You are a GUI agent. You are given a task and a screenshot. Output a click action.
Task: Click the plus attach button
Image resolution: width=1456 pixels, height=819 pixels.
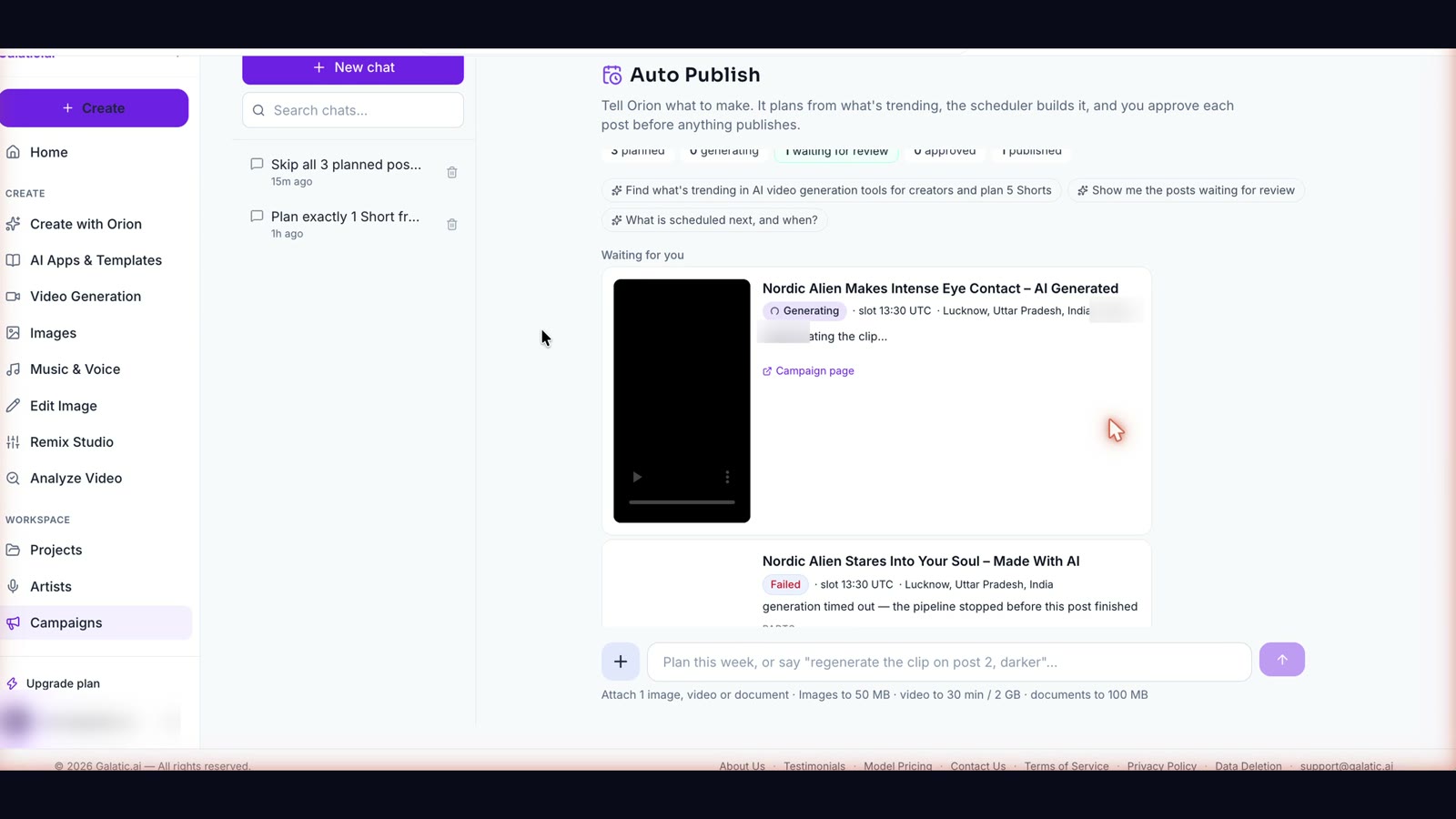point(621,662)
